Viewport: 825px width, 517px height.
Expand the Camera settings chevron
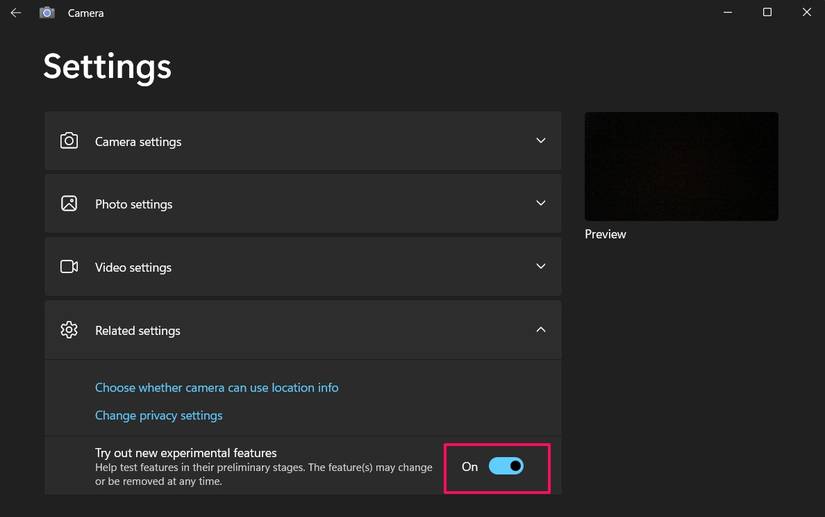[x=541, y=141]
